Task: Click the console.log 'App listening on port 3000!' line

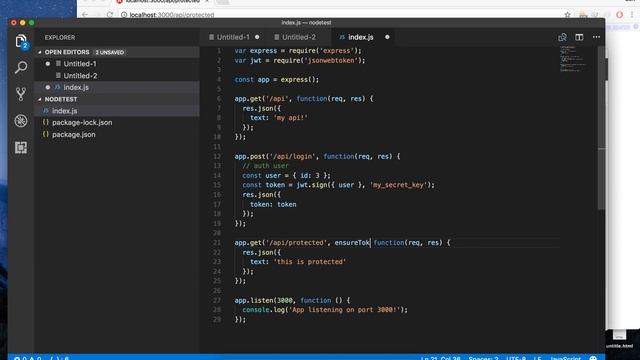Action: pyautogui.click(x=325, y=310)
